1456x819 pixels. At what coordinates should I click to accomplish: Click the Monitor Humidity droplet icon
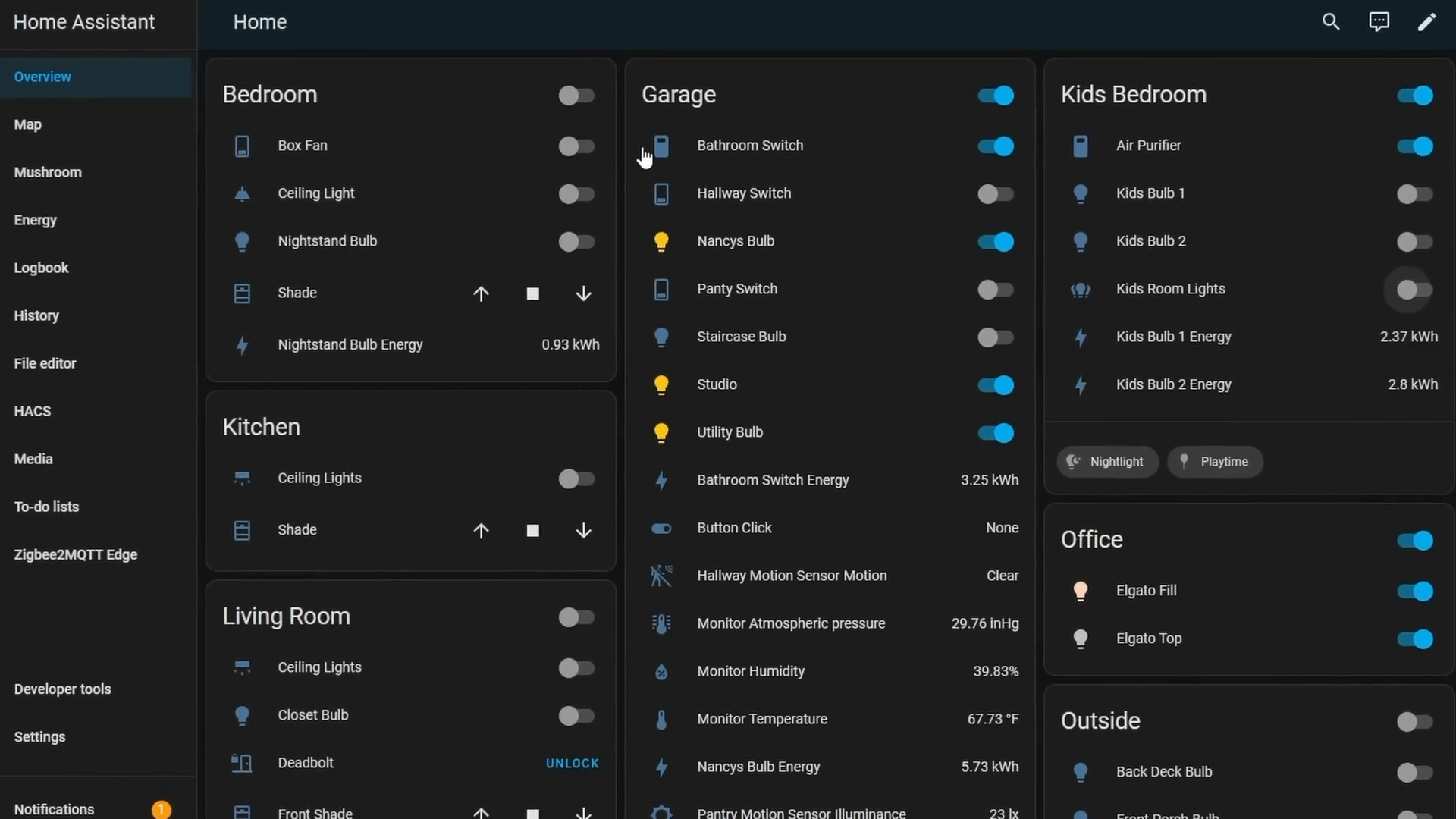661,672
